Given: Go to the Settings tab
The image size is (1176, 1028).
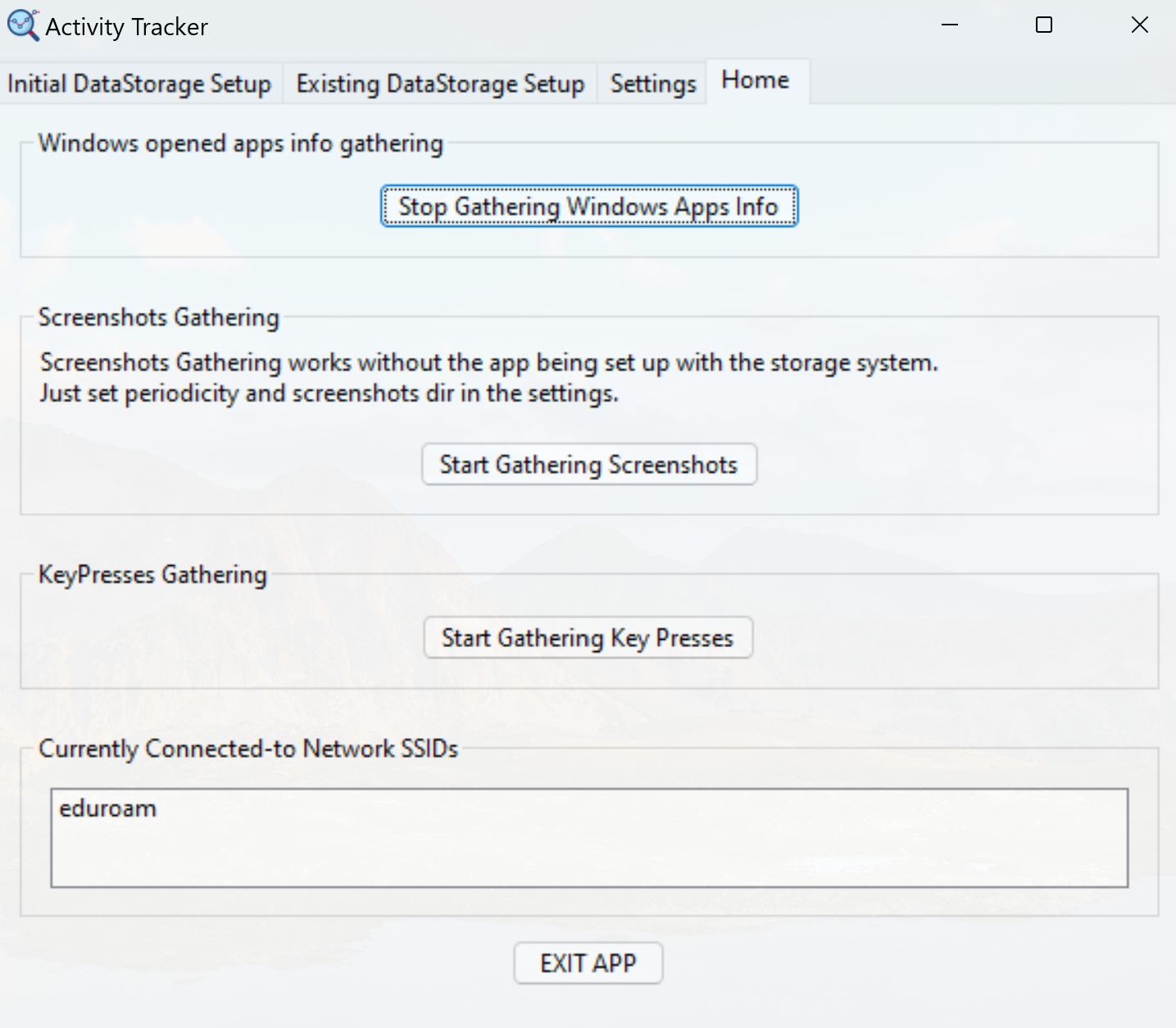Looking at the screenshot, I should click(653, 84).
